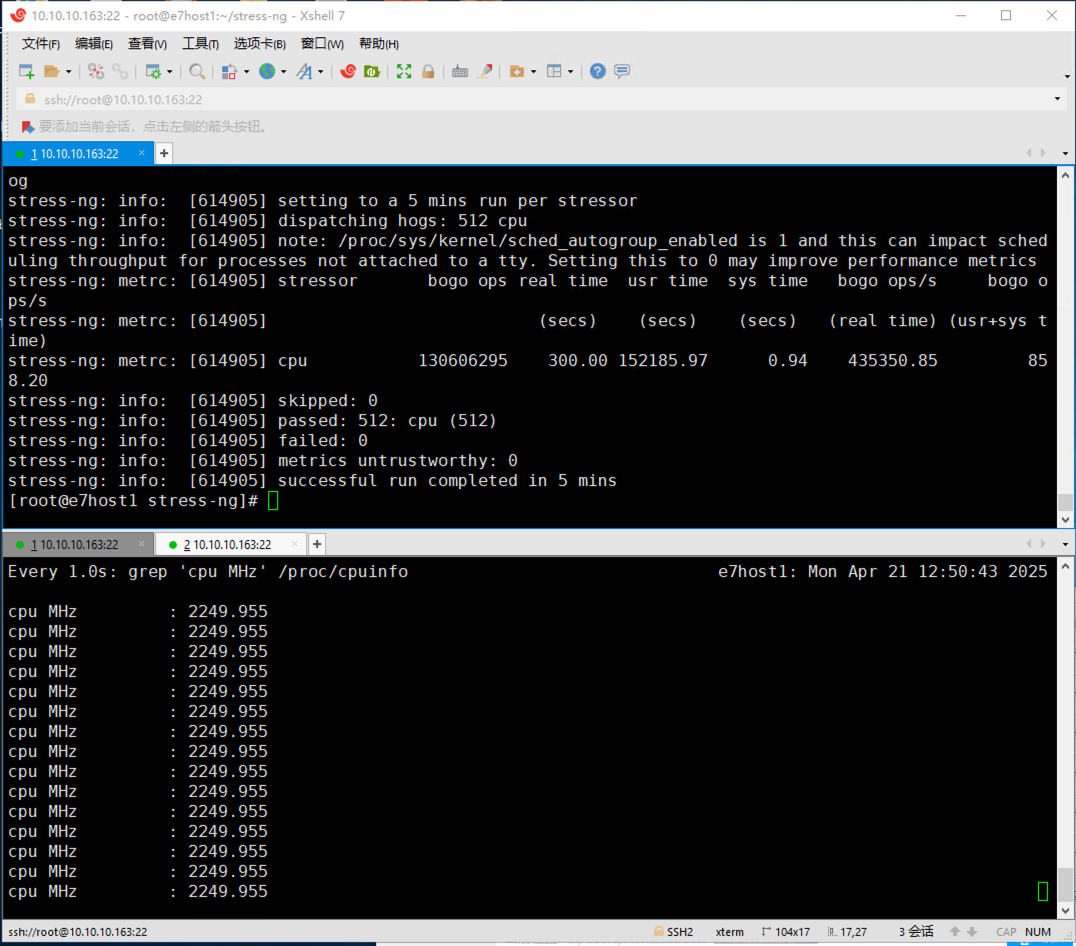
Task: Open session properties gear icon
Action: coord(153,71)
